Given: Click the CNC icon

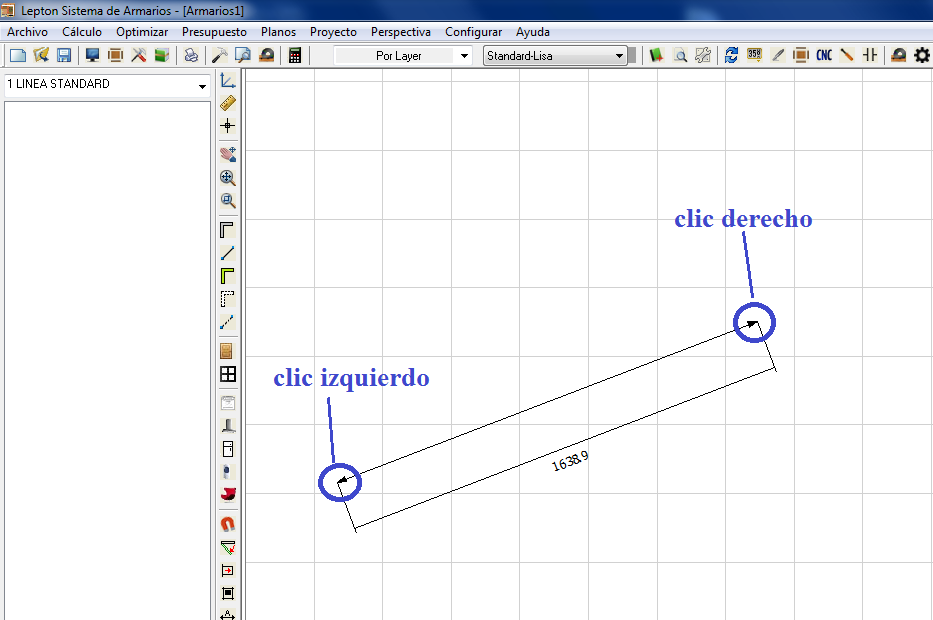Looking at the screenshot, I should (x=824, y=55).
